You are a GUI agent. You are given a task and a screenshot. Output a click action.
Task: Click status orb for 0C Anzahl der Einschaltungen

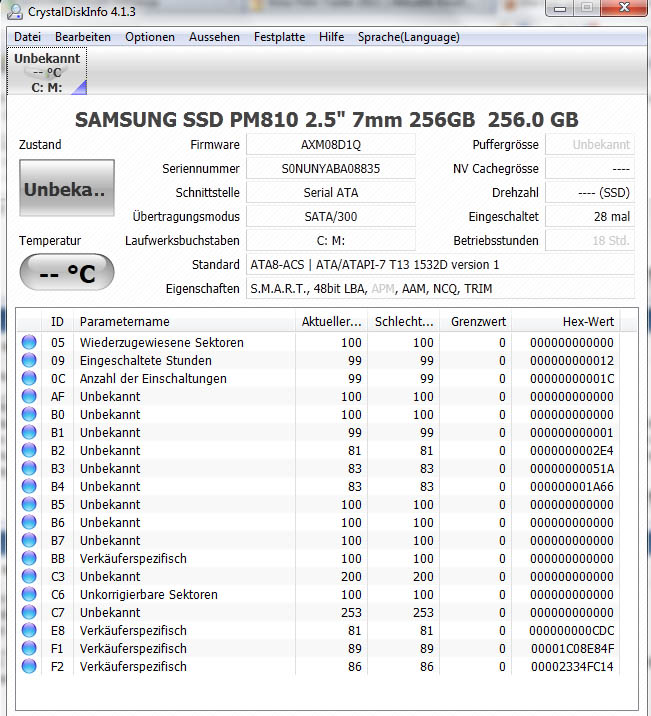pos(29,379)
